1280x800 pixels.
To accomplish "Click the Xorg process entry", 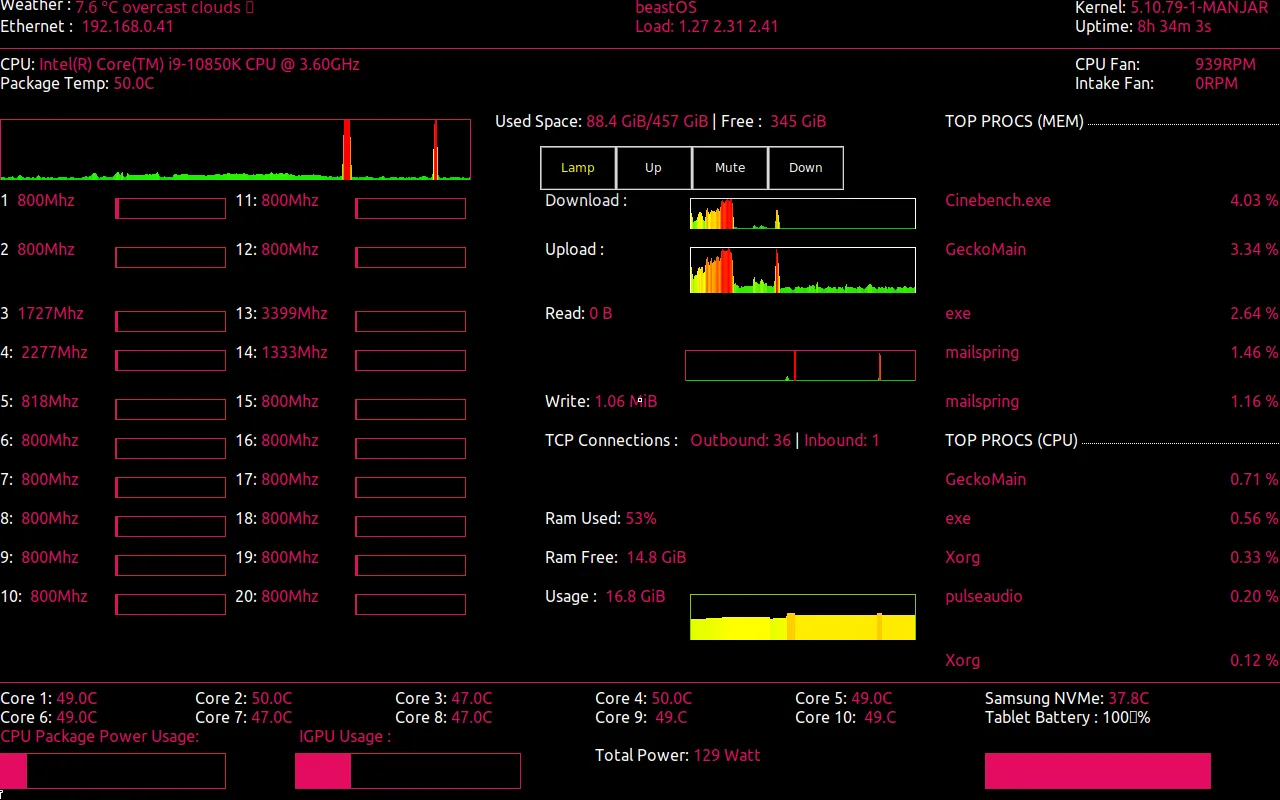I will [962, 557].
